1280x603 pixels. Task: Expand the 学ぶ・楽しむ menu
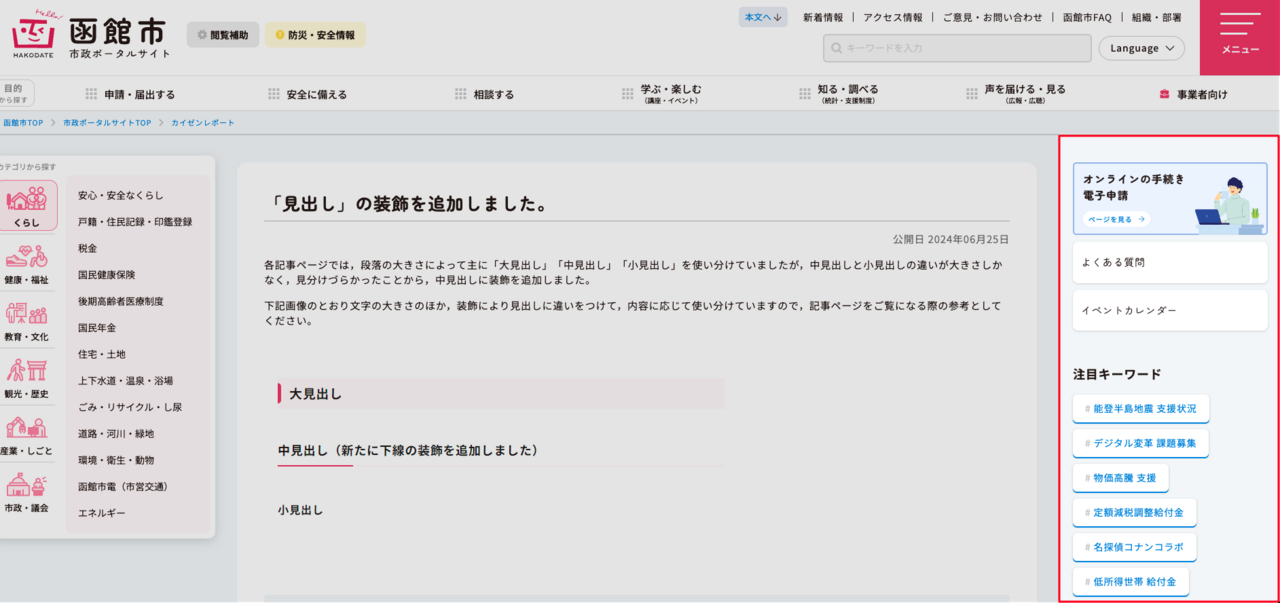tap(661, 94)
